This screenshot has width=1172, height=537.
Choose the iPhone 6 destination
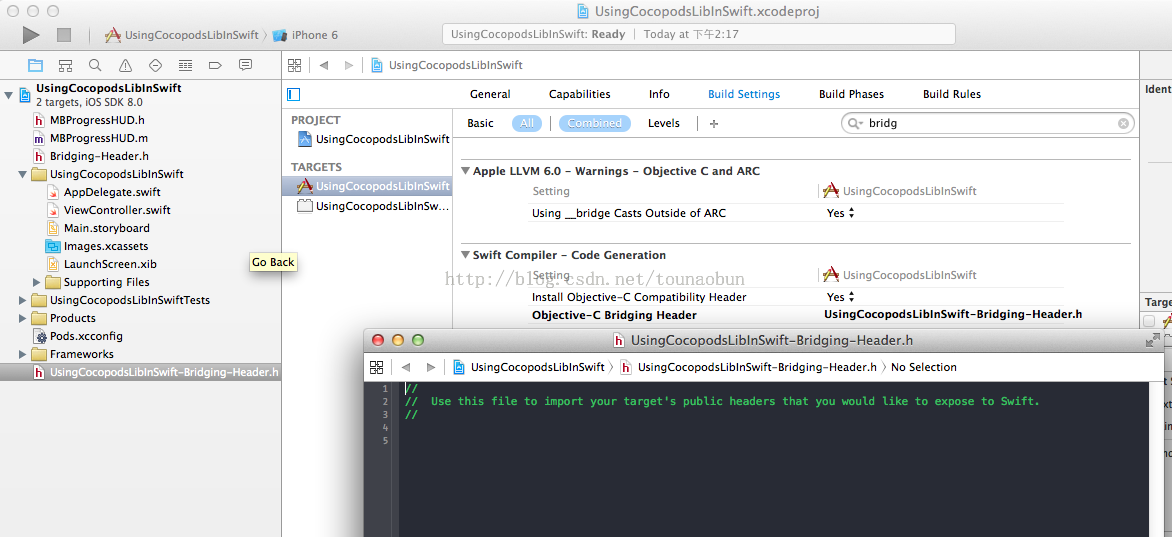pos(306,35)
